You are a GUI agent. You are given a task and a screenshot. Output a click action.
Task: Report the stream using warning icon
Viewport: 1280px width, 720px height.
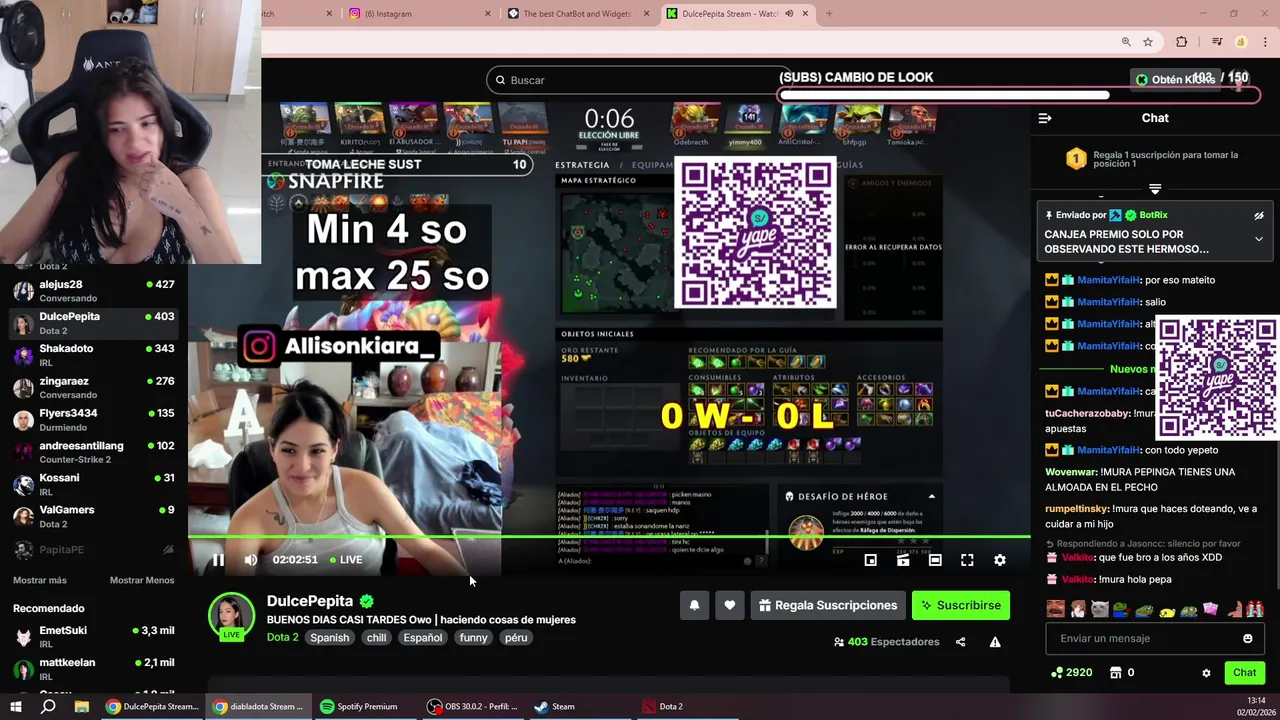(995, 642)
